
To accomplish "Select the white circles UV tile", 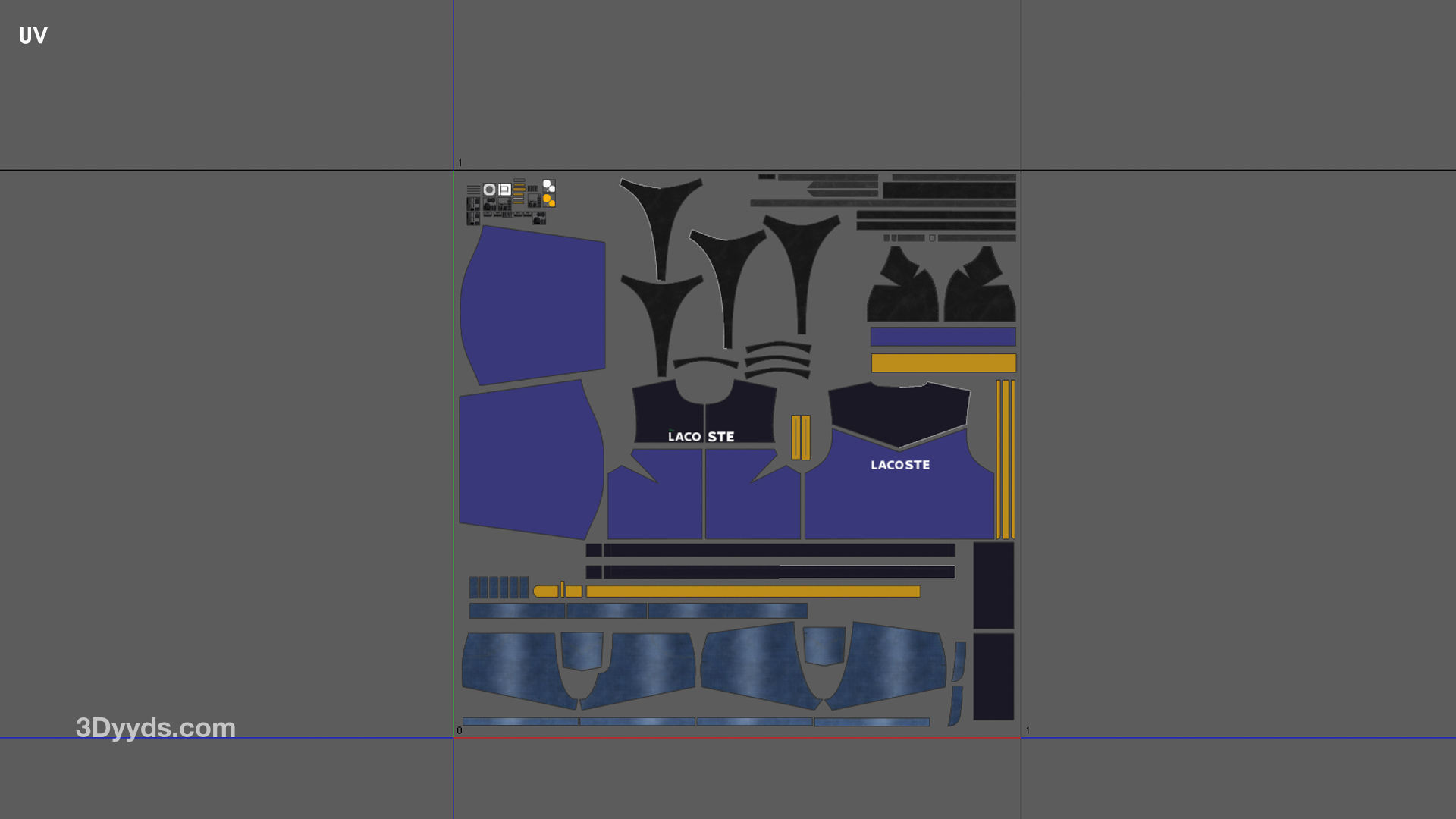I will coord(549,186).
